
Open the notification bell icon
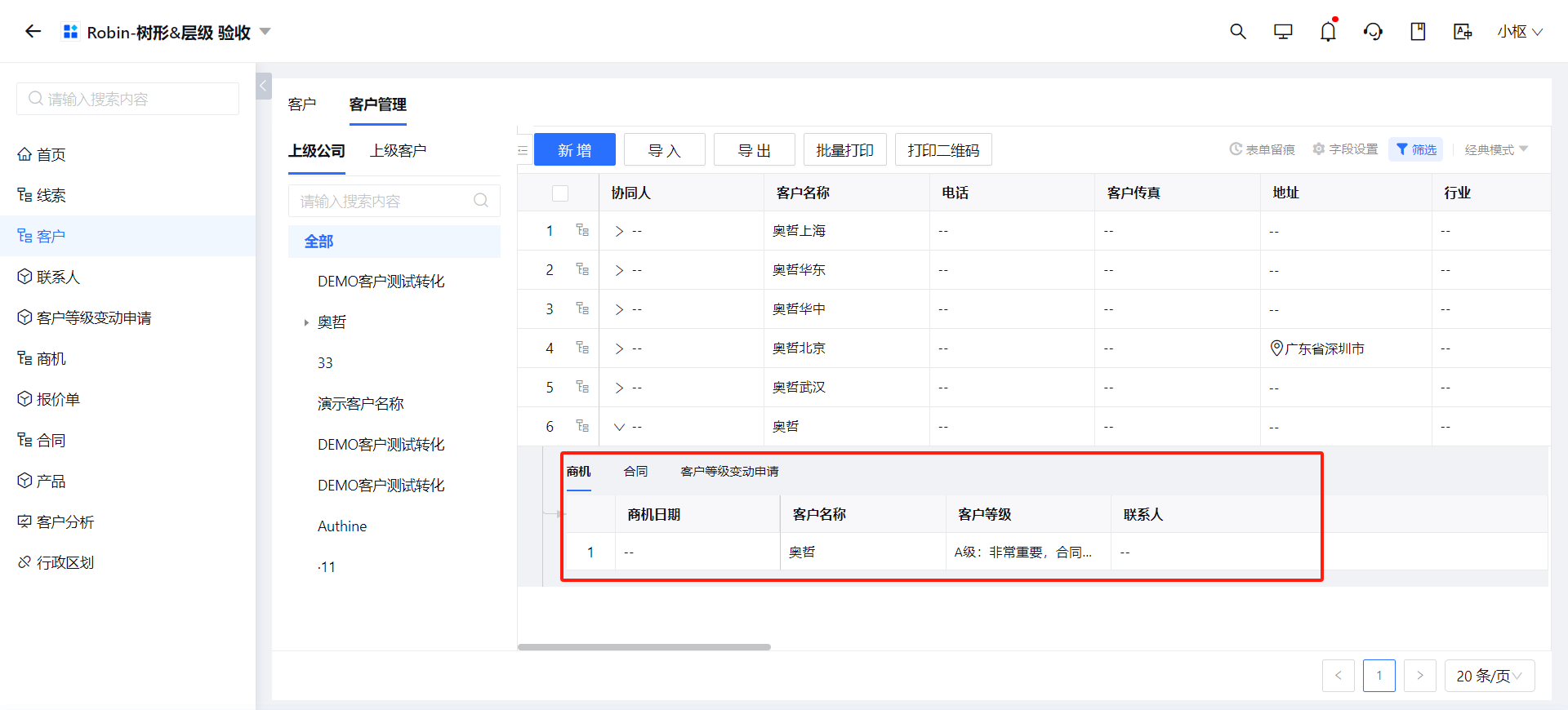tap(1328, 31)
